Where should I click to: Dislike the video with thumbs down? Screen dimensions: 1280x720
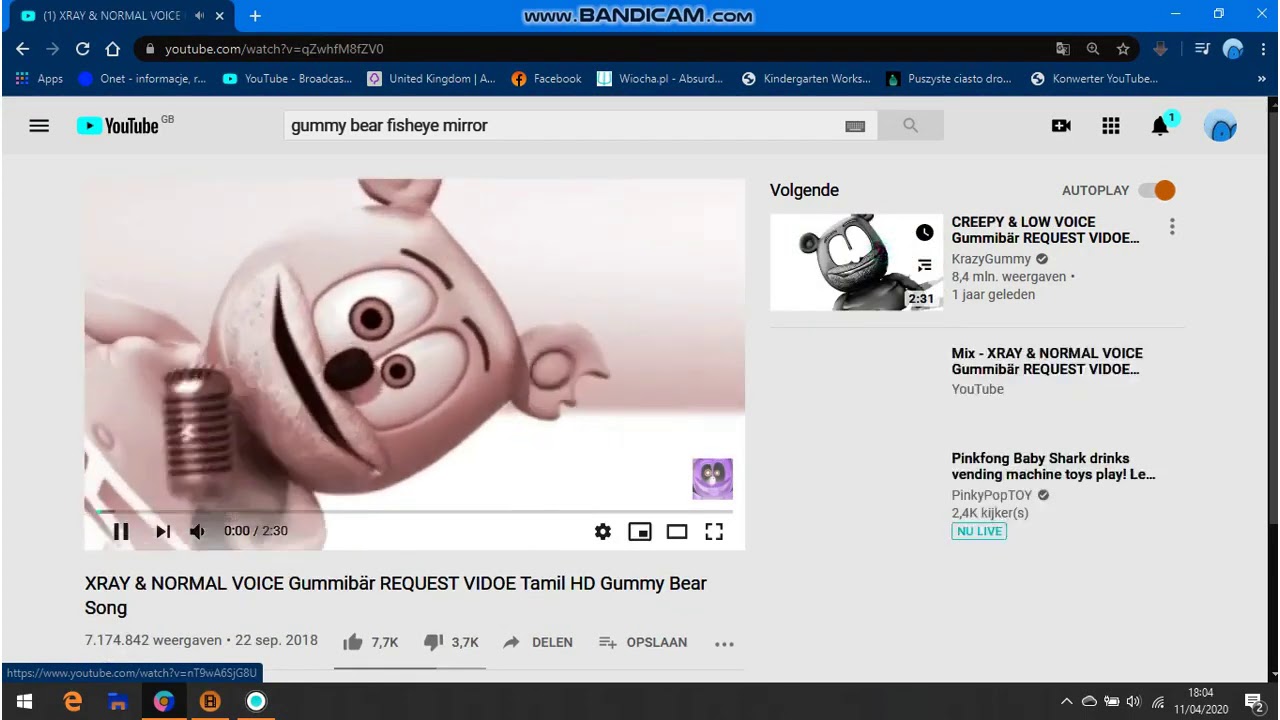pos(450,642)
